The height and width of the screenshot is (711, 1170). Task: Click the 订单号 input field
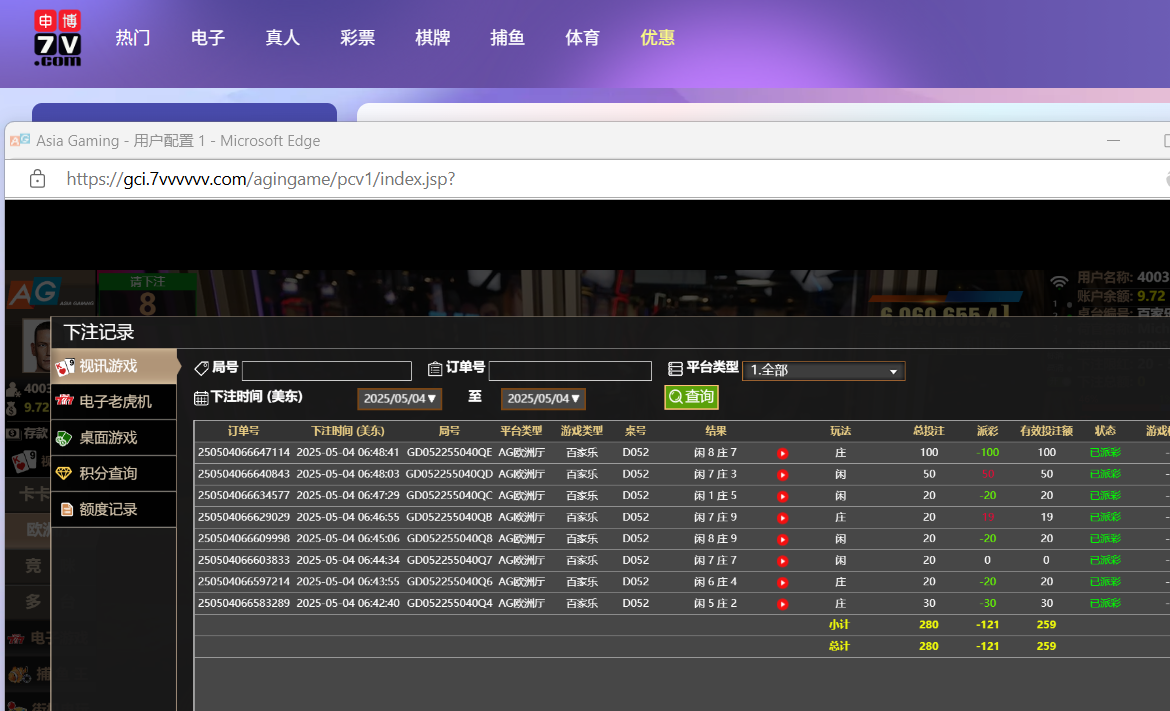(x=569, y=371)
